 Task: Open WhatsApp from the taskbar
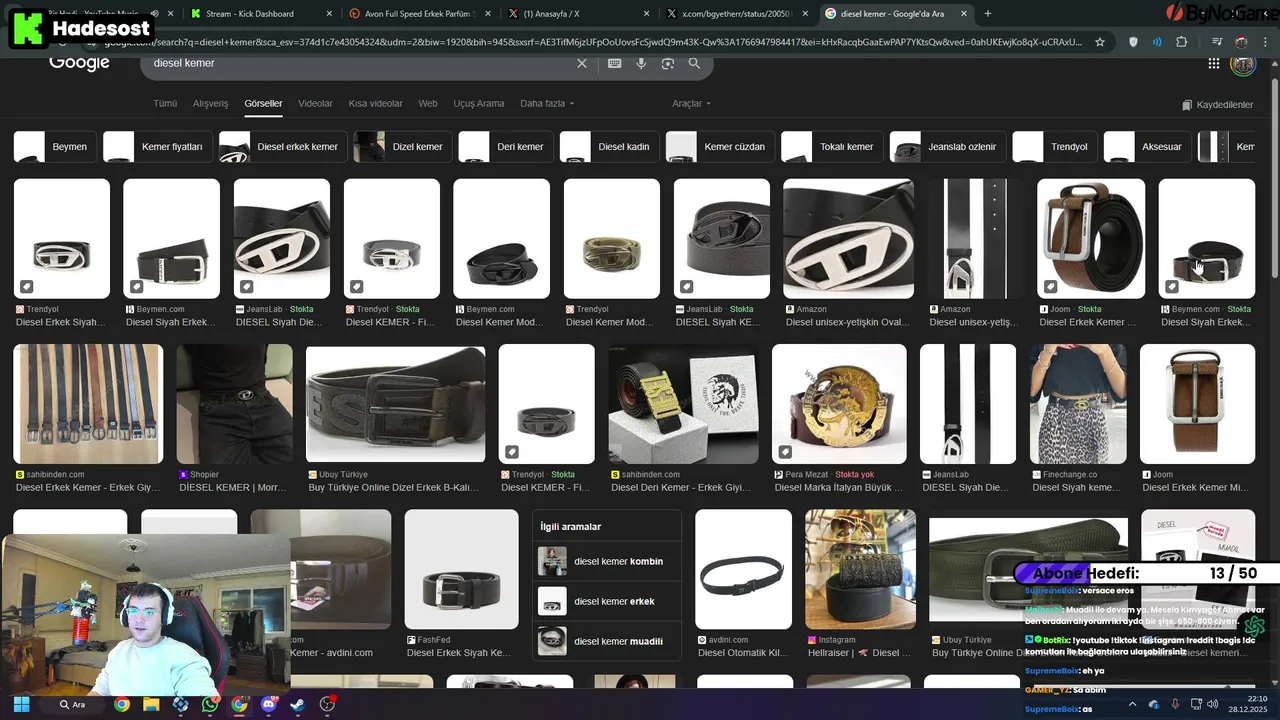coord(209,704)
